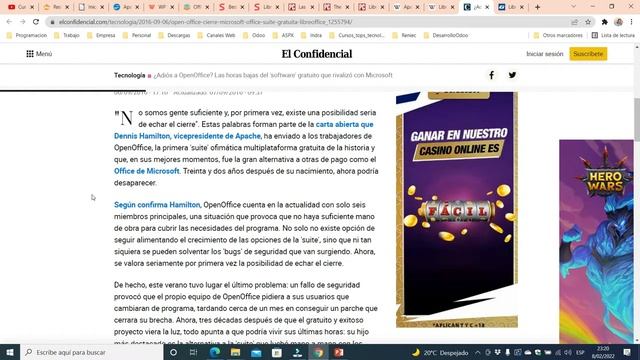Open the Cursos_tops_tecnol bookmarks folder

tap(357, 36)
